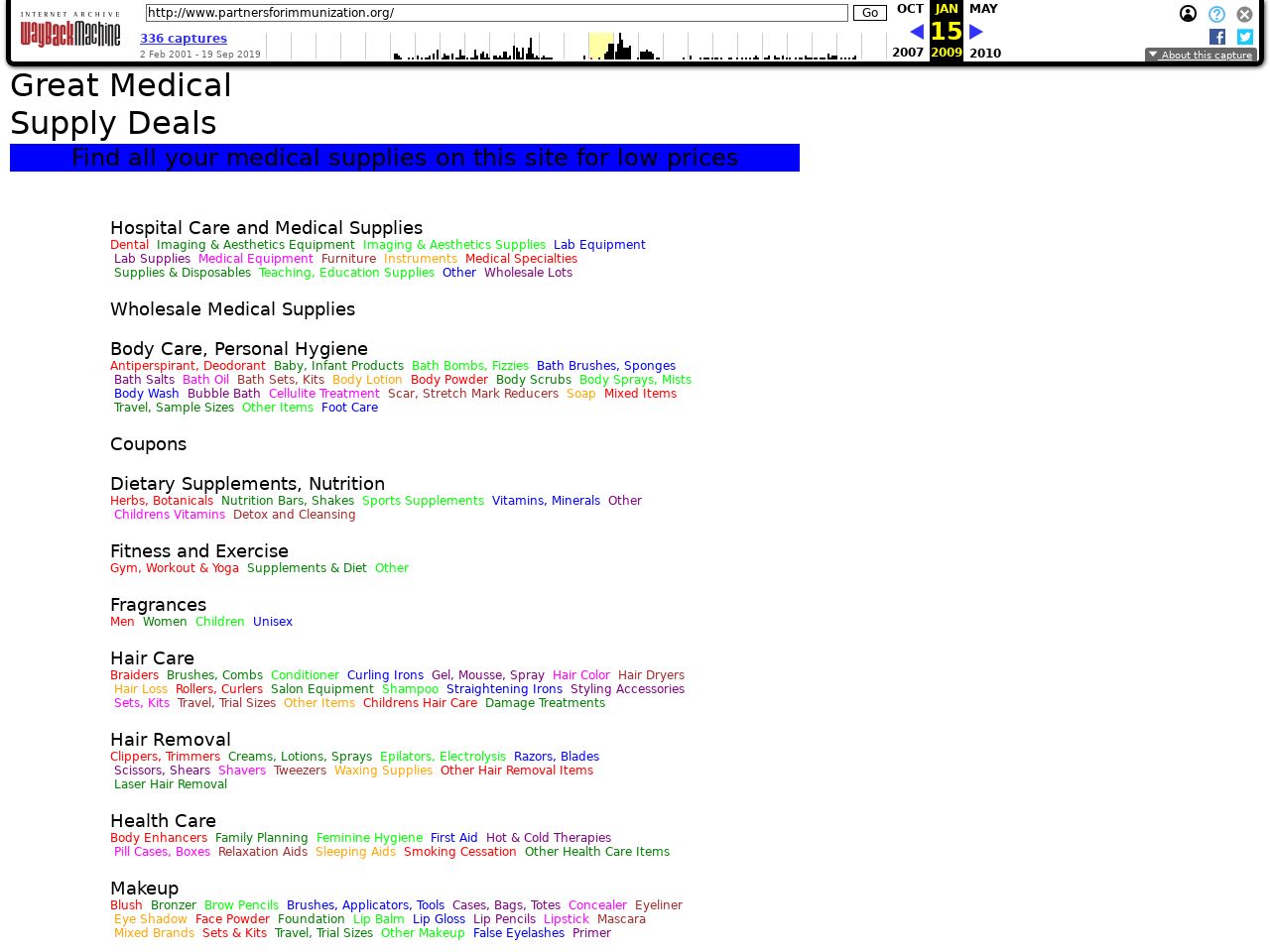Viewport: 1270px width, 952px height.
Task: Open the Smoking Cessation link
Action: pos(459,852)
